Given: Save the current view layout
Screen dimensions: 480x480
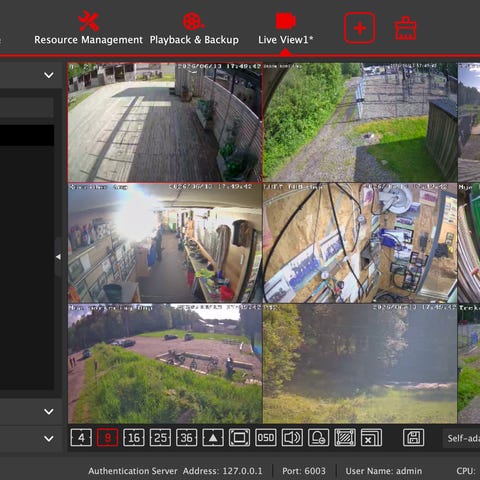Looking at the screenshot, I should (414, 437).
